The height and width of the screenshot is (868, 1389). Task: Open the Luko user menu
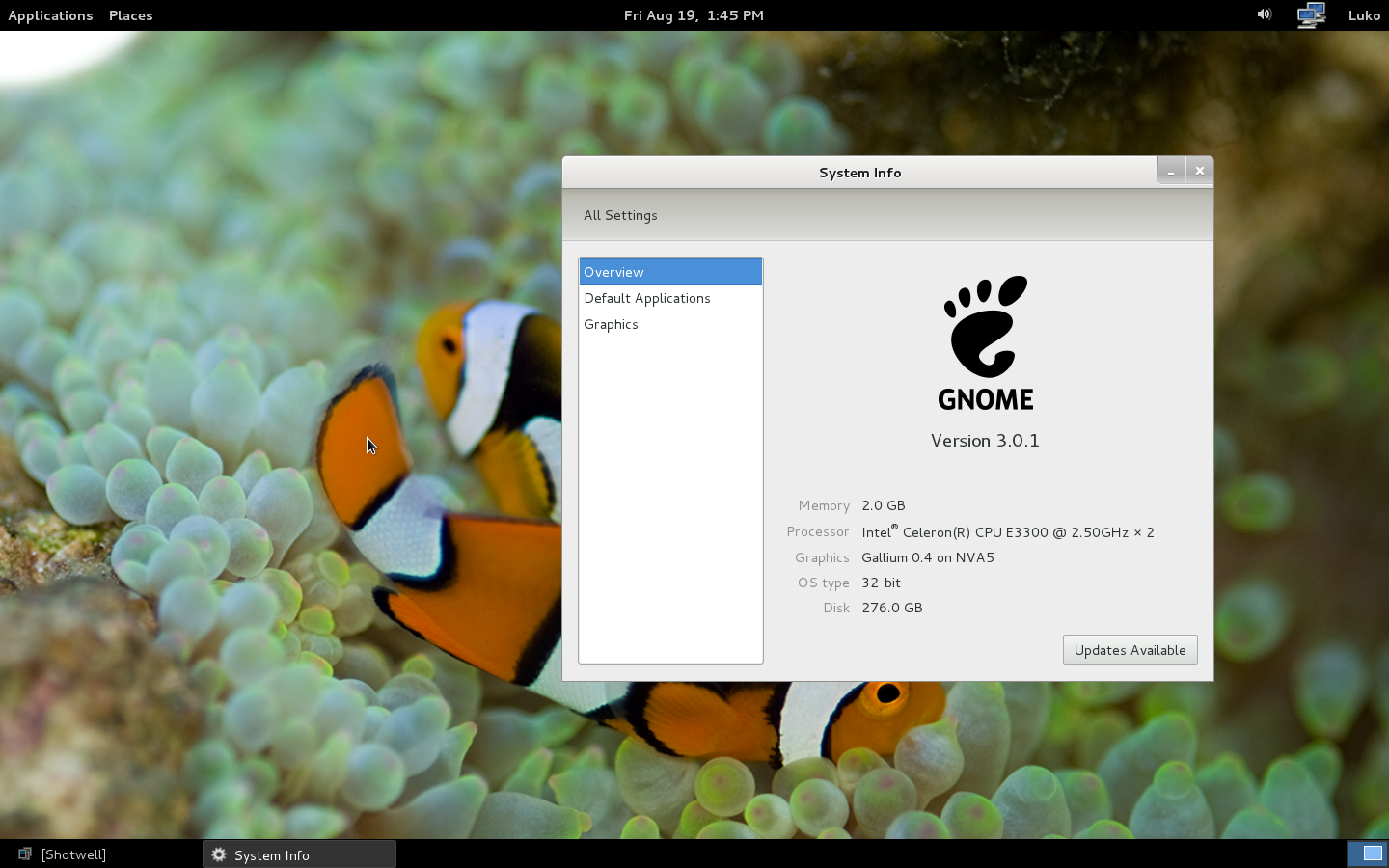pos(1364,15)
